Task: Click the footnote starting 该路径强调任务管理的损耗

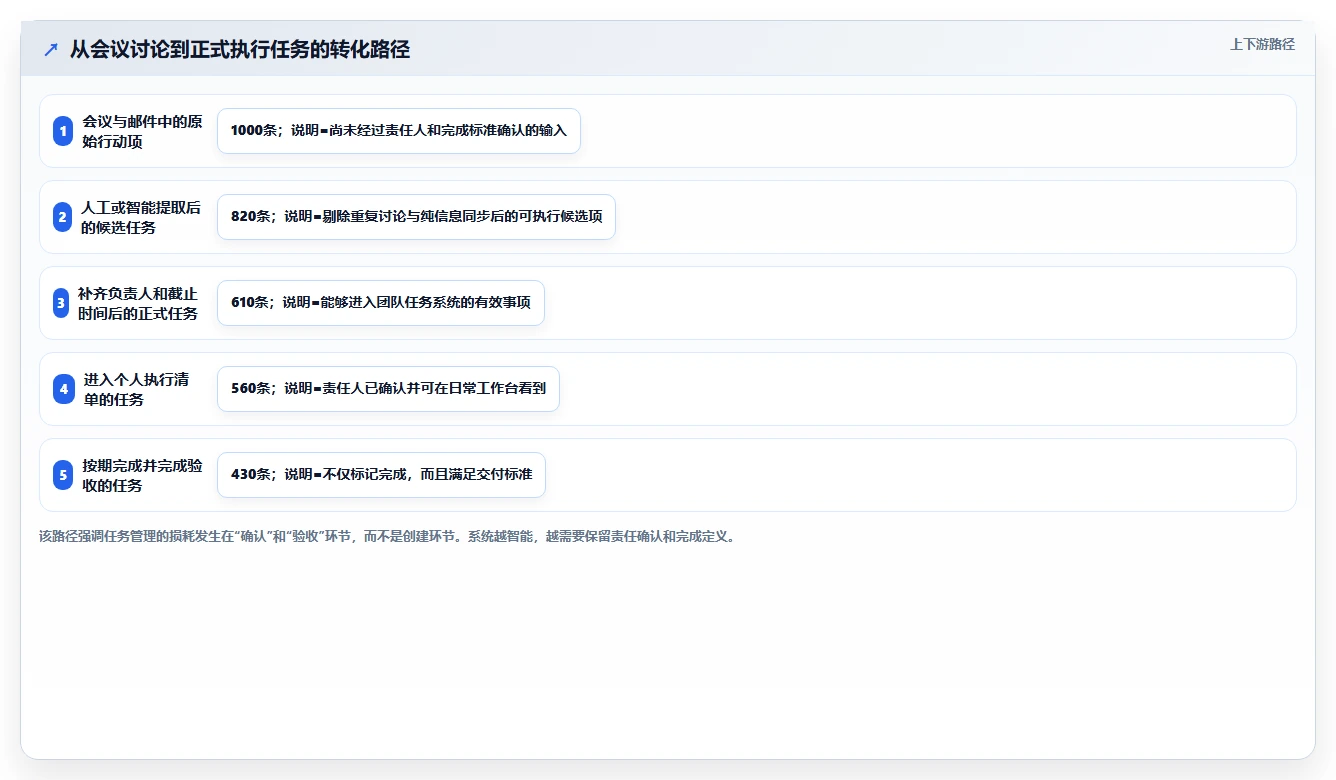Action: coord(388,536)
